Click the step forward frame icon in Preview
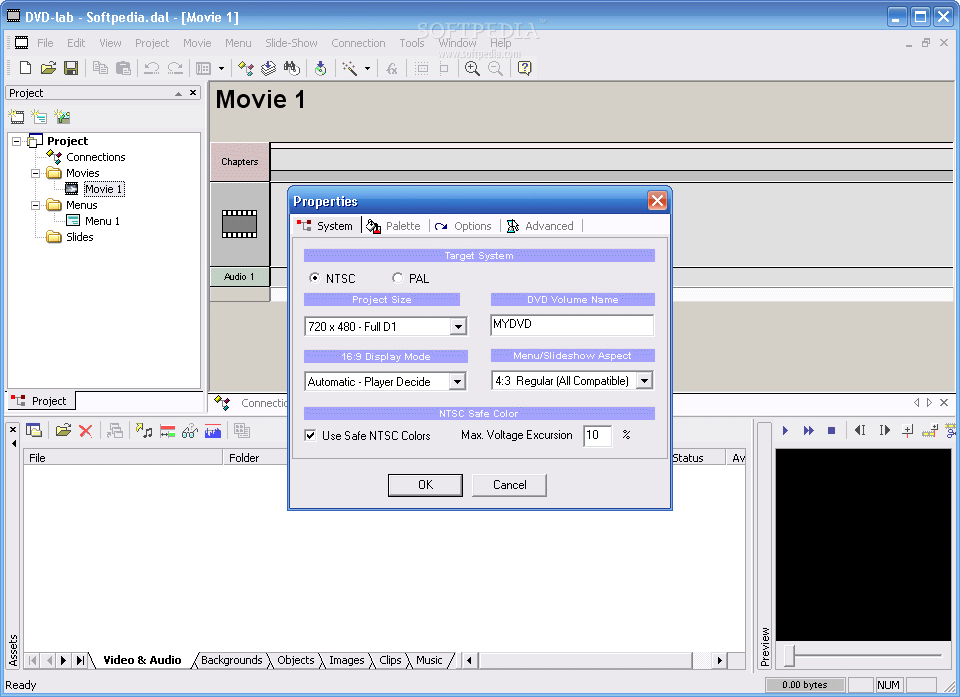960x697 pixels. (x=884, y=431)
